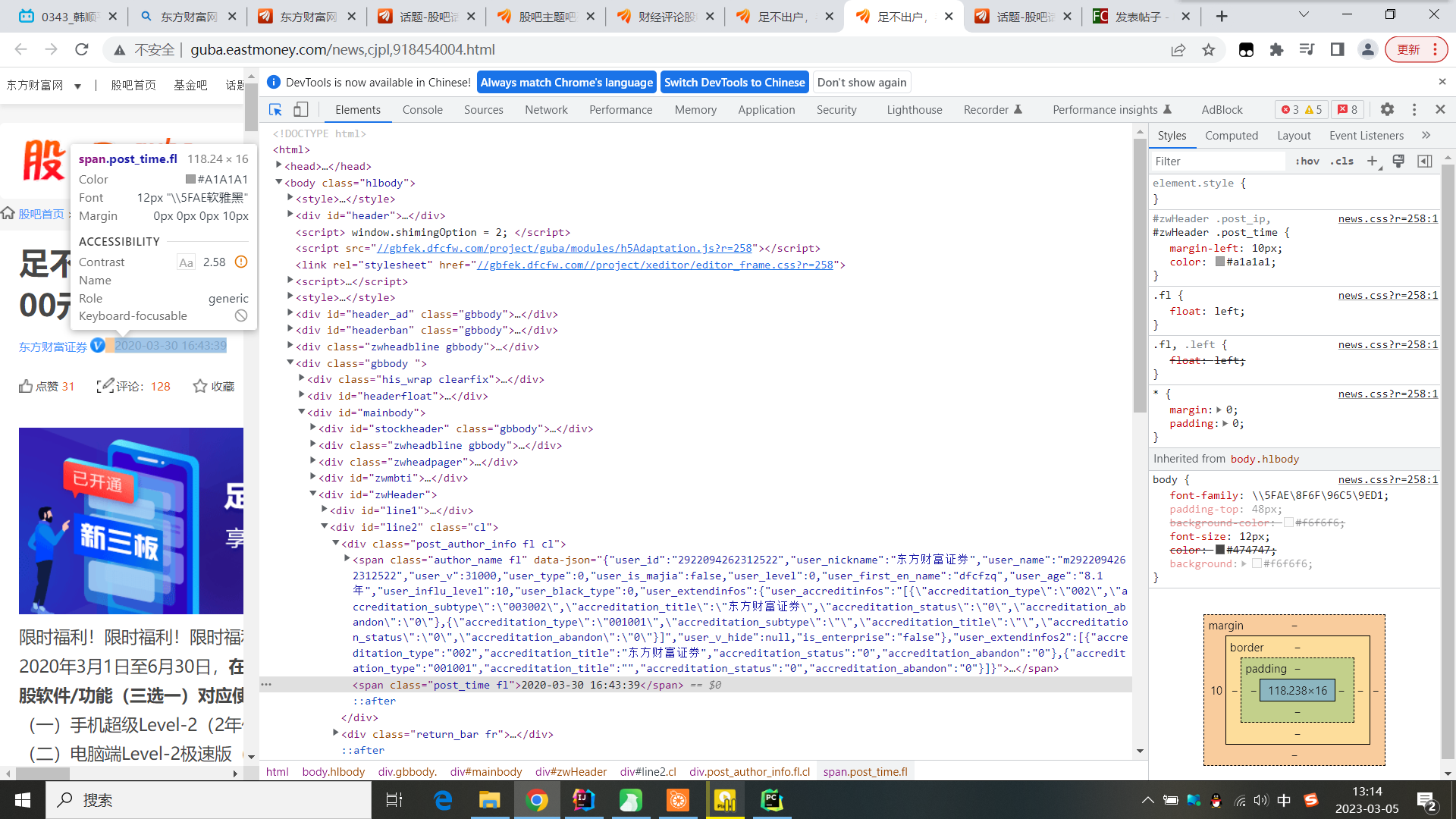Share this page icon in address bar
This screenshot has width=1456, height=819.
pos(1178,49)
